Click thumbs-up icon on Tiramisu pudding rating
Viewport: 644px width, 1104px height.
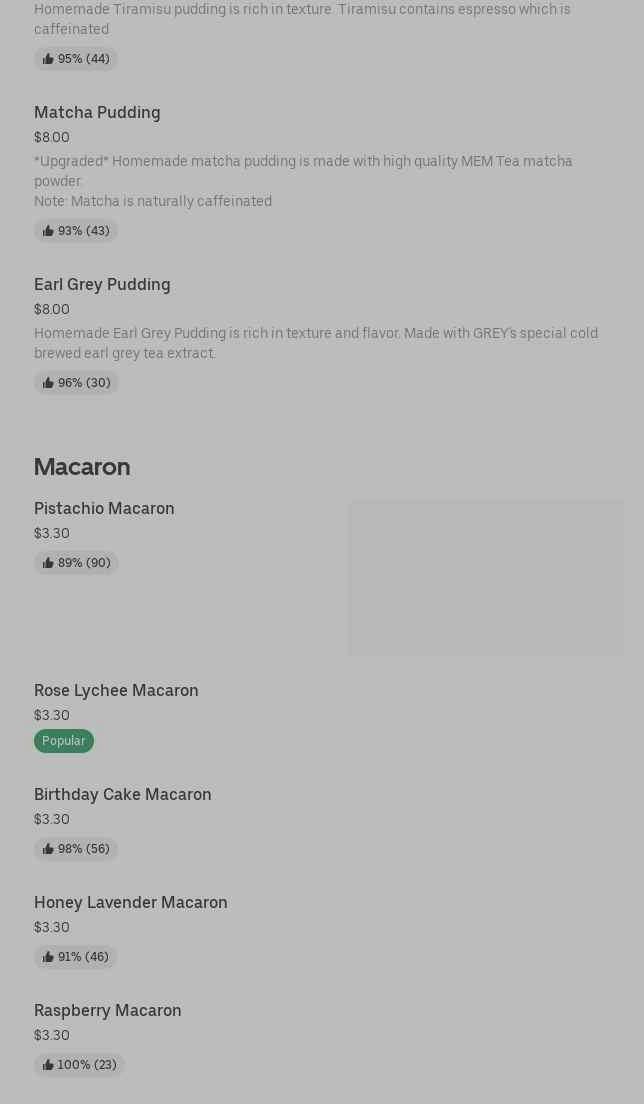point(48,59)
